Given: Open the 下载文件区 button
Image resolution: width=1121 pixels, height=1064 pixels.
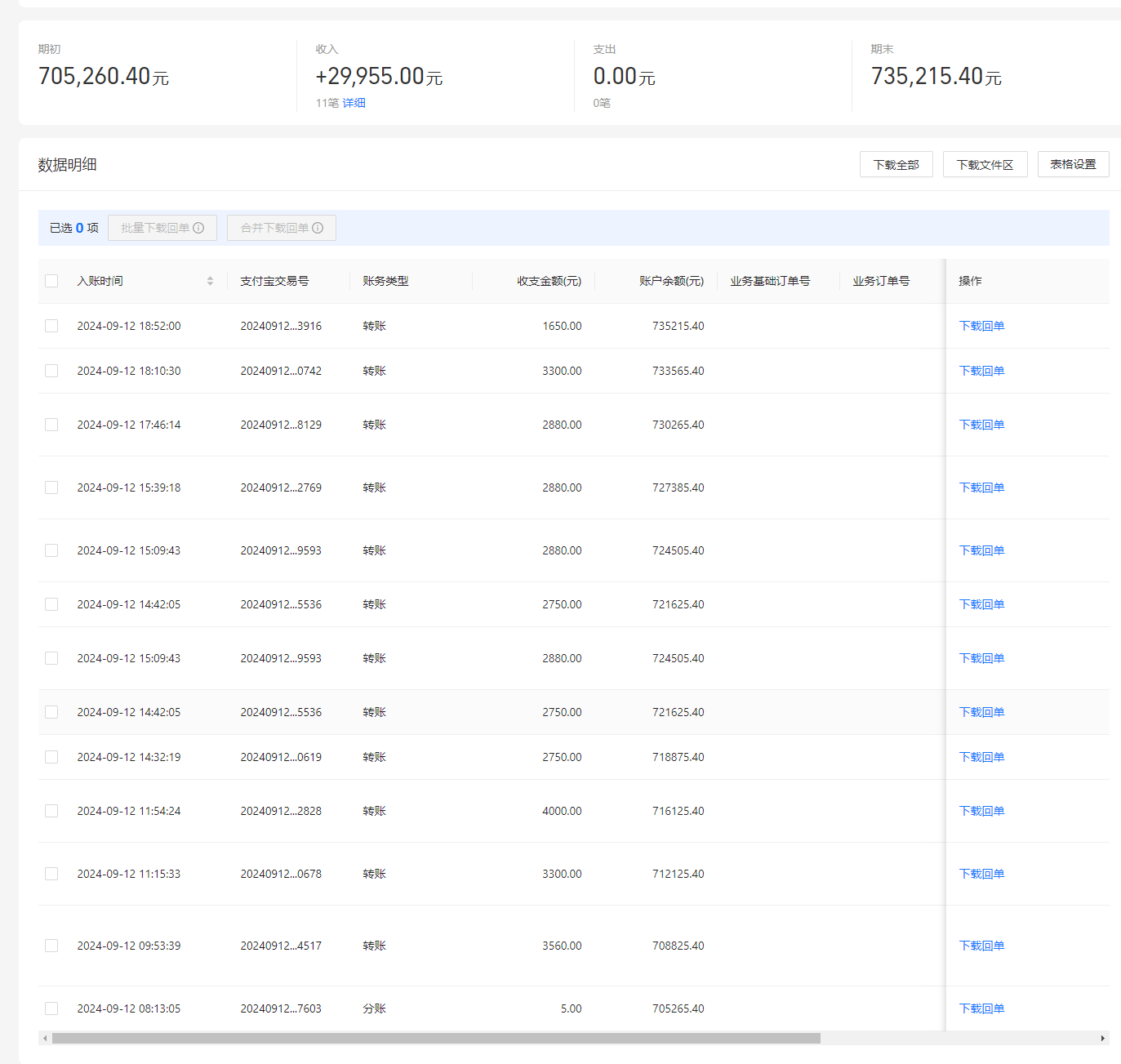Looking at the screenshot, I should pyautogui.click(x=985, y=164).
